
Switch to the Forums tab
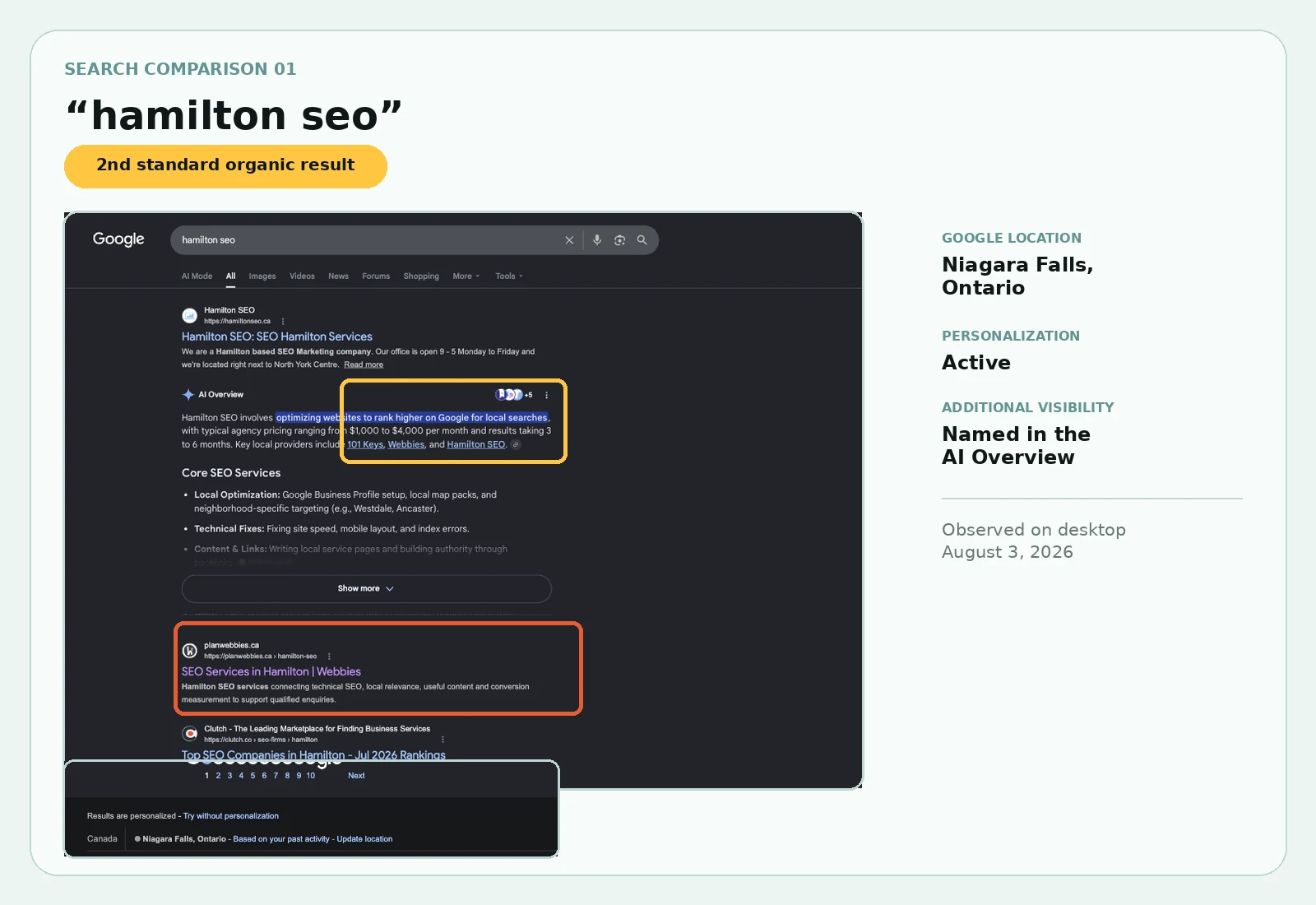click(376, 276)
